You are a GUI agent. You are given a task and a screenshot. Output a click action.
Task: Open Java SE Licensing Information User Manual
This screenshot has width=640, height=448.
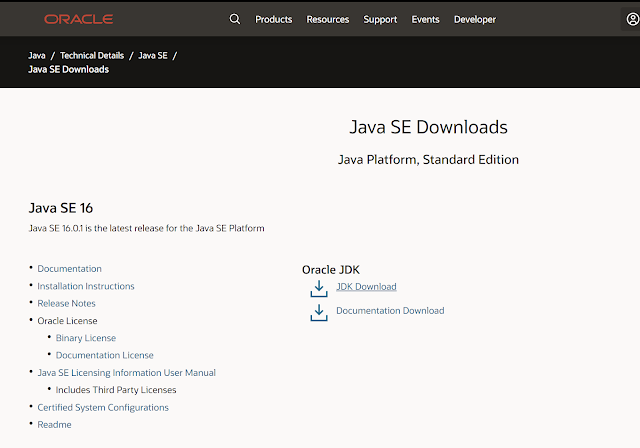pos(127,373)
